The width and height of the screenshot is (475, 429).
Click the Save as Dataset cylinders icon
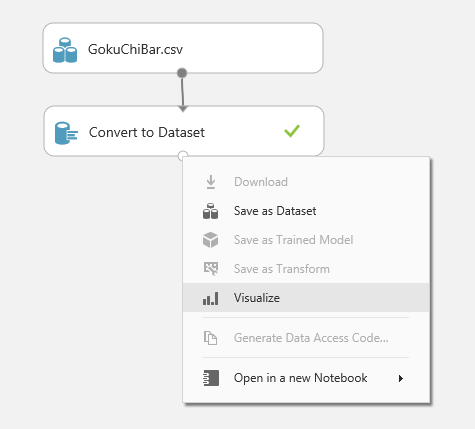pos(211,211)
